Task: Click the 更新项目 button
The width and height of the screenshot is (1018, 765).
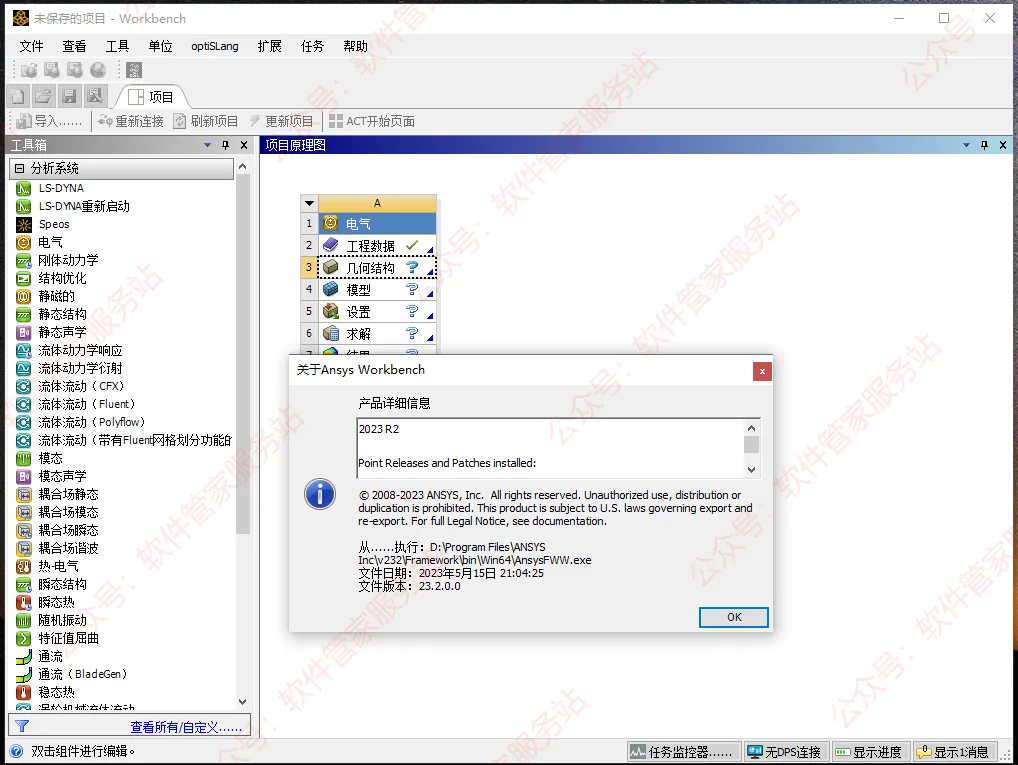Action: pos(281,121)
